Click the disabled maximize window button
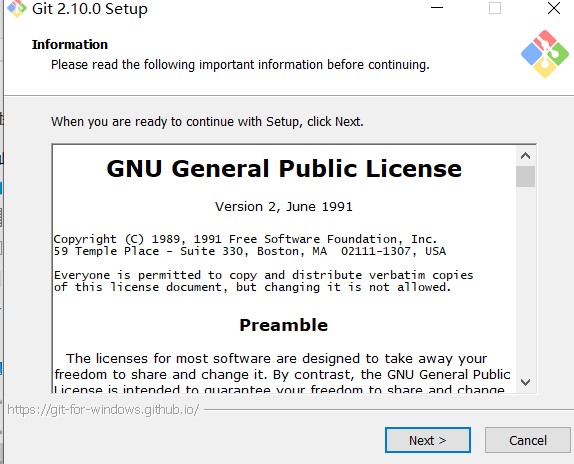The image size is (574, 464). (x=495, y=8)
